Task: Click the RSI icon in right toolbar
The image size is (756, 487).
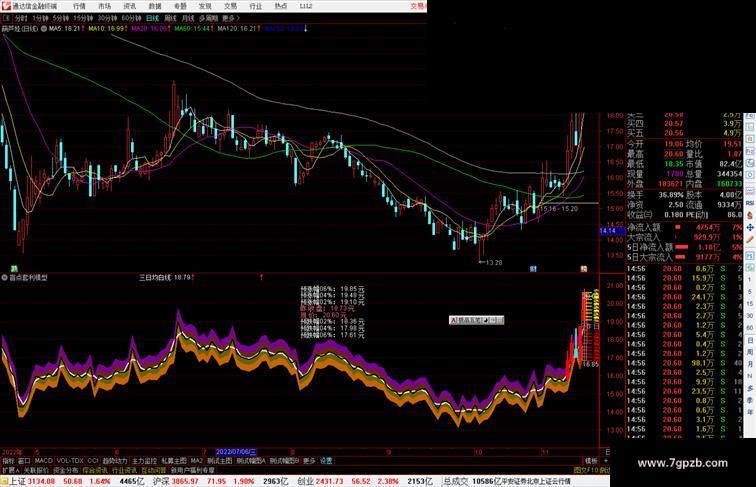Action: click(x=750, y=203)
